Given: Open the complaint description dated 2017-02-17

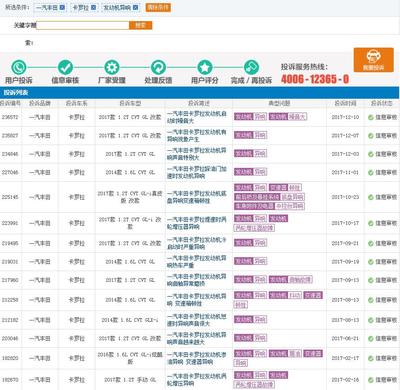Looking at the screenshot, I should [x=197, y=358].
